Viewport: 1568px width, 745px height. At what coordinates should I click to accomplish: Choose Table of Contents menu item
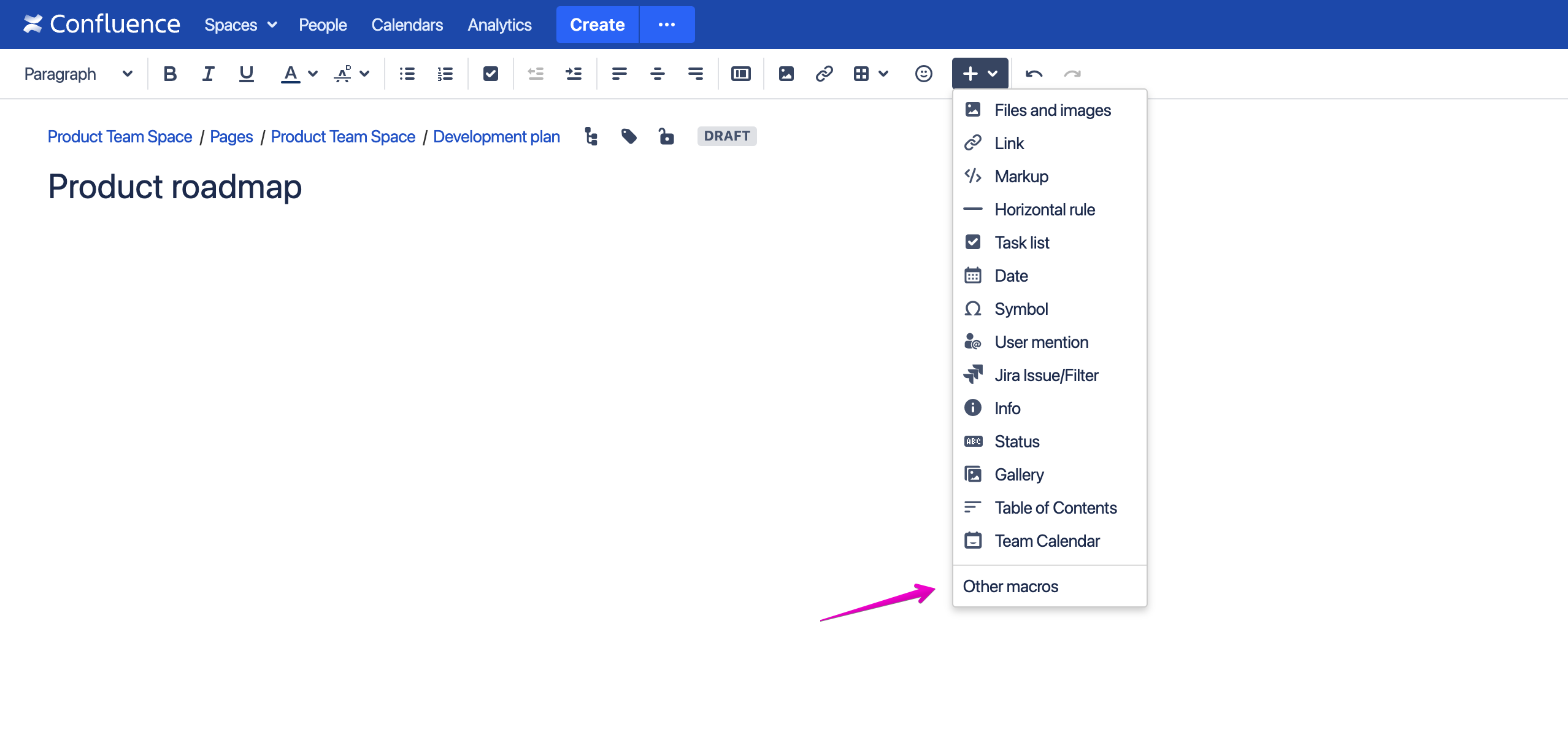pos(1055,508)
